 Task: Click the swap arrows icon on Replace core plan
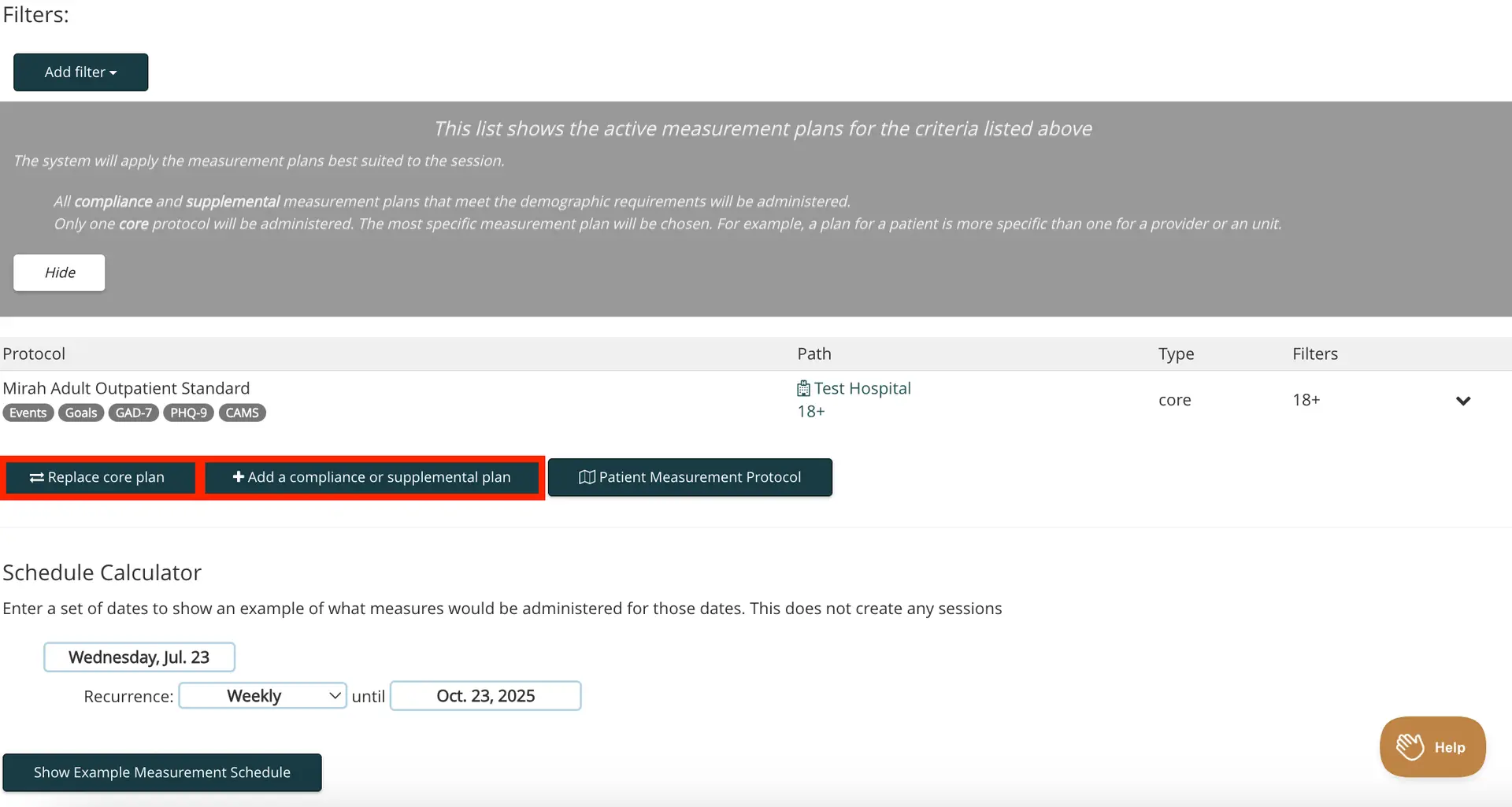35,477
